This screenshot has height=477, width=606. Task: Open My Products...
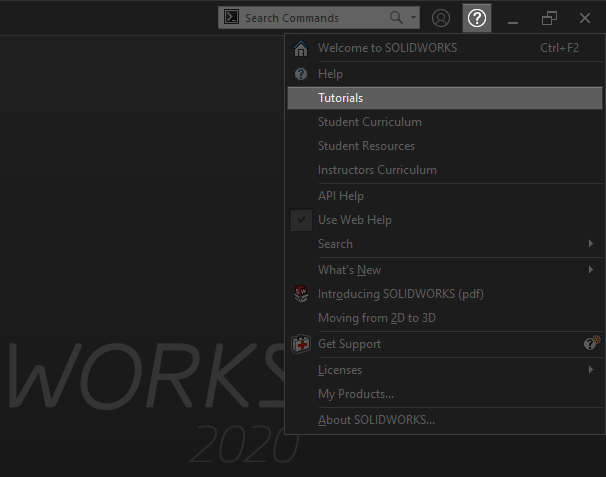pos(356,394)
